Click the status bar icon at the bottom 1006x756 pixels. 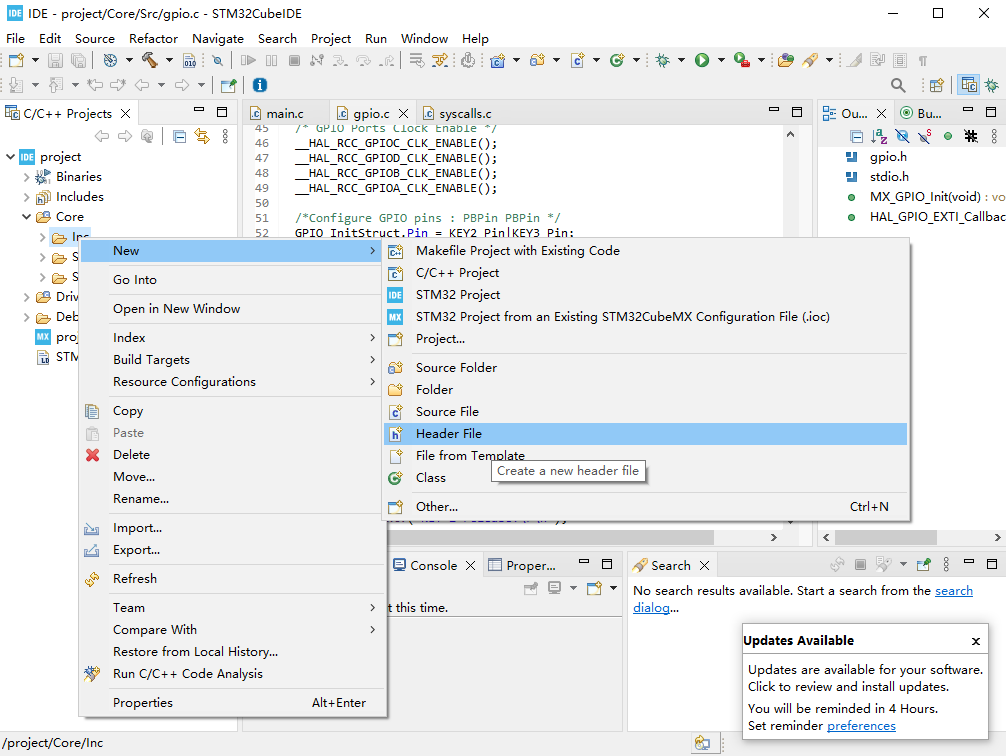703,743
